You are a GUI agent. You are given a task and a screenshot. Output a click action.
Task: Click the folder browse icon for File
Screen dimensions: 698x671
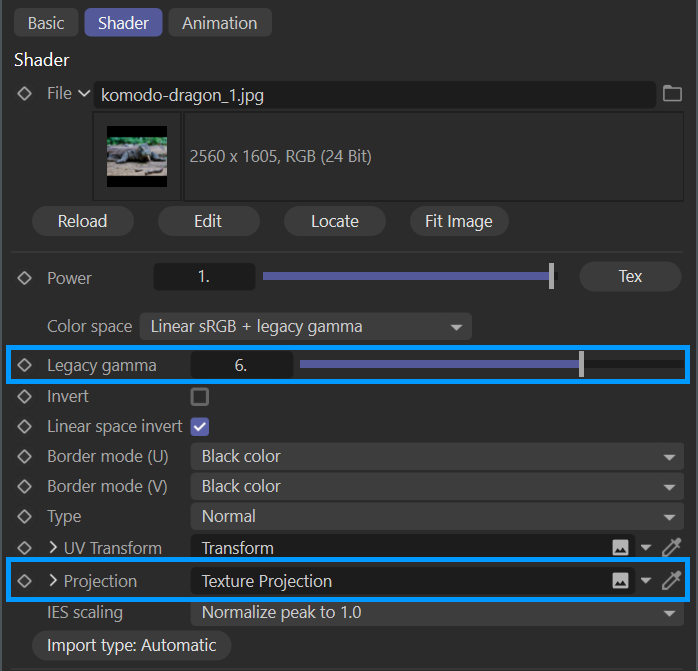672,94
